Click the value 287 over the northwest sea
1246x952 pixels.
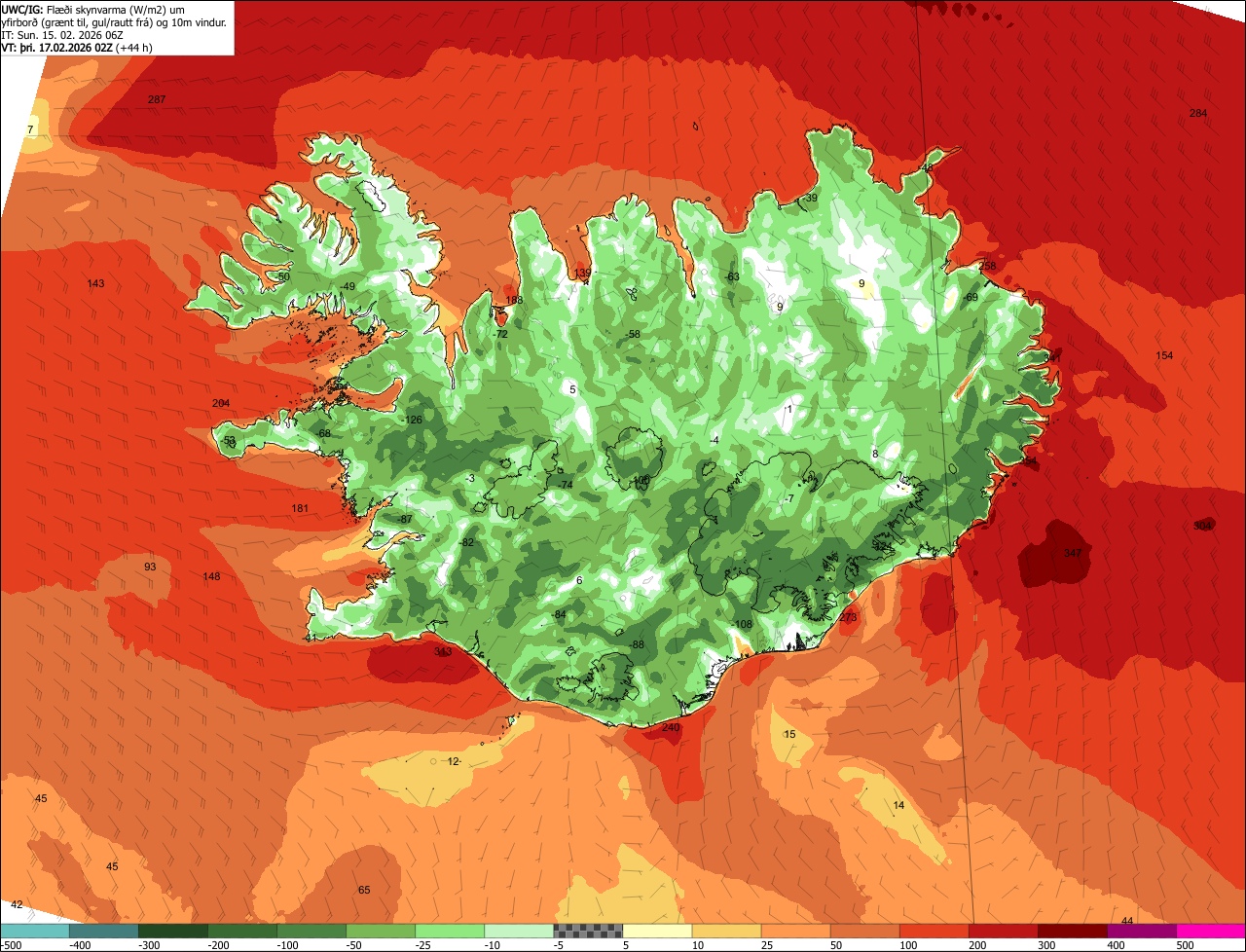point(157,100)
